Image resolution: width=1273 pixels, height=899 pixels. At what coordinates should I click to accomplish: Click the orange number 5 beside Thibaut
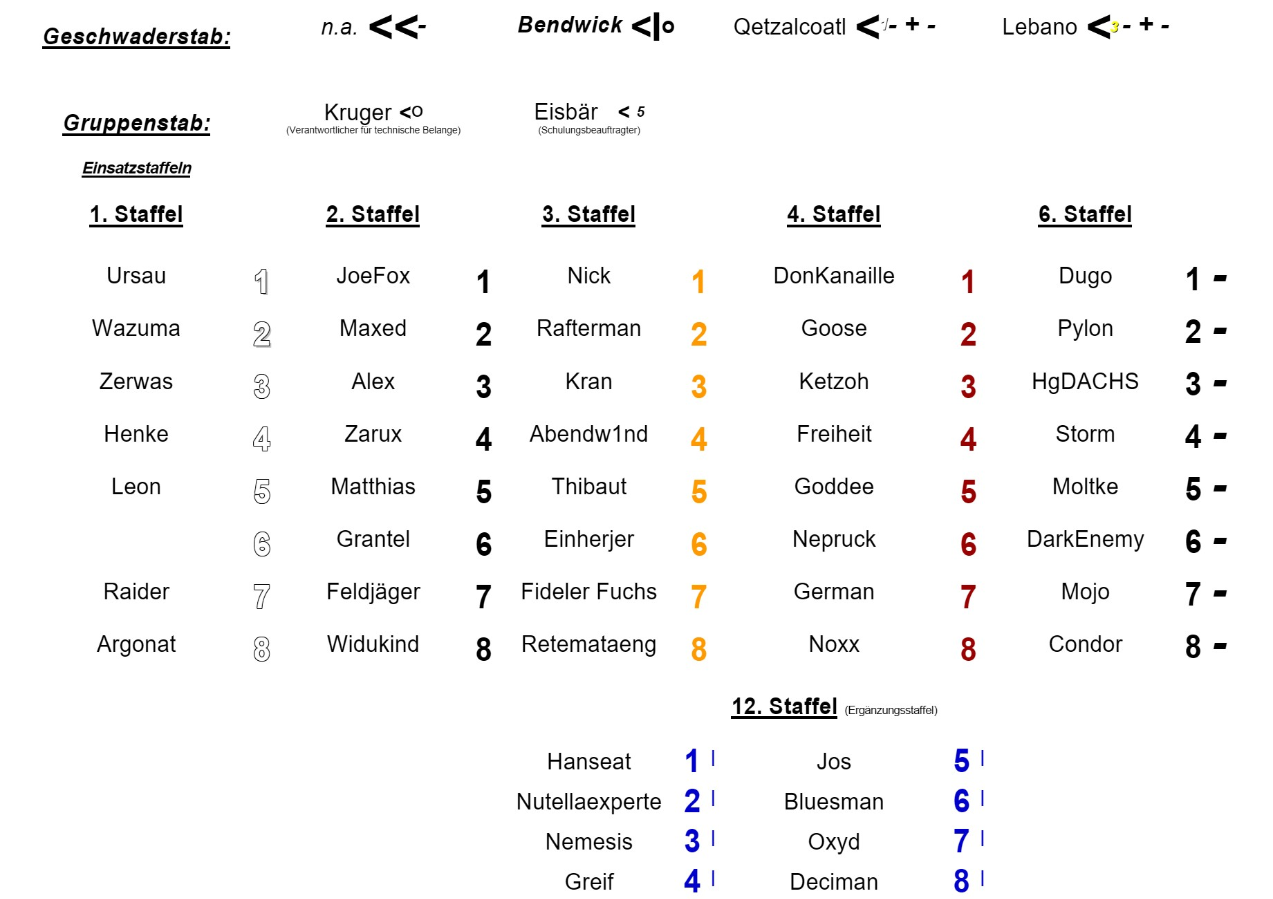699,492
